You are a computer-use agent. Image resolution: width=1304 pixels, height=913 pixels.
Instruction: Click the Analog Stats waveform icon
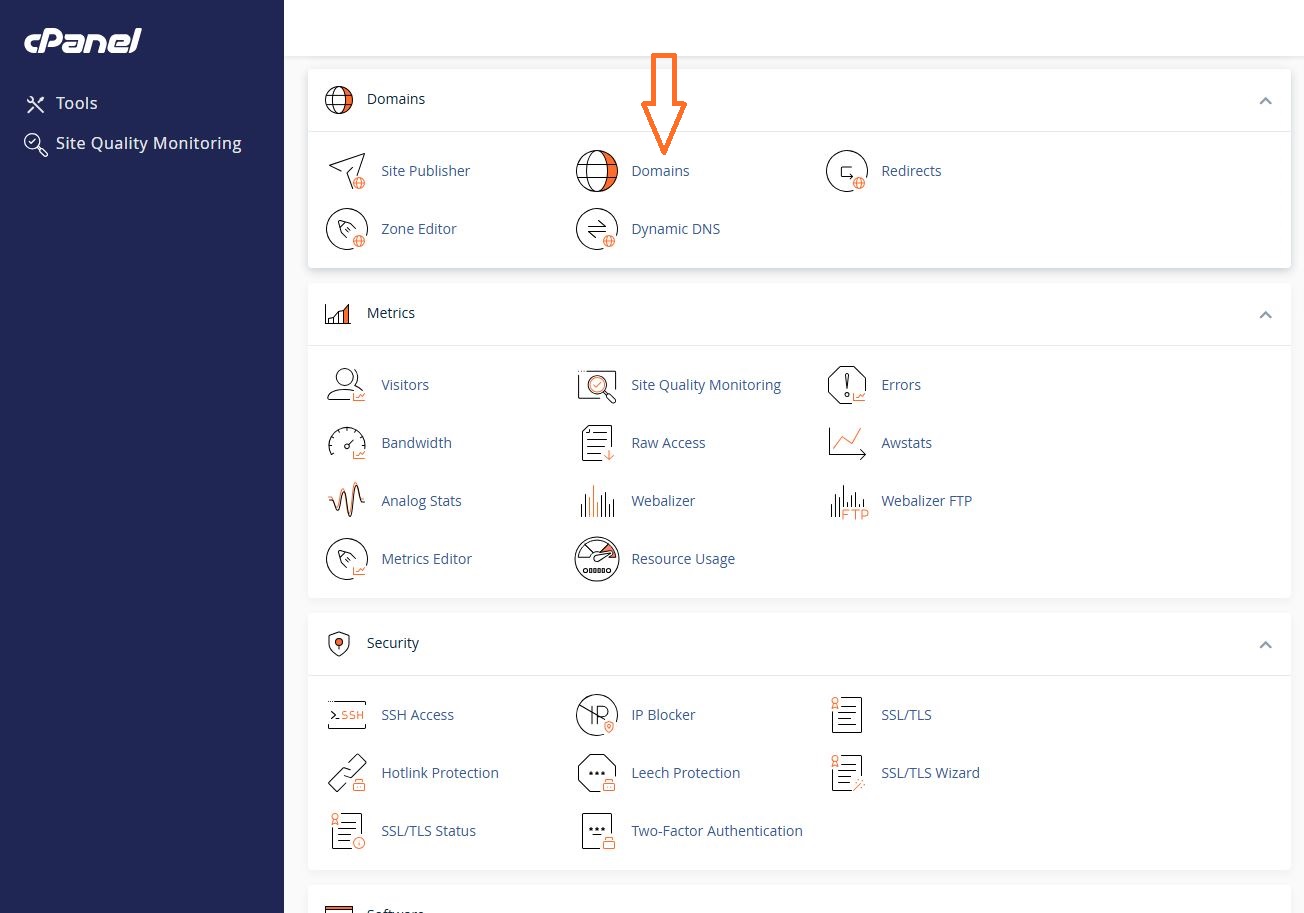347,501
